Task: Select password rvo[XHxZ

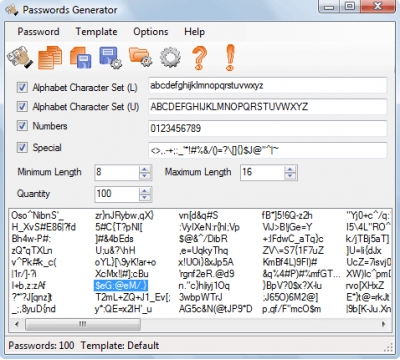Action: click(x=365, y=286)
